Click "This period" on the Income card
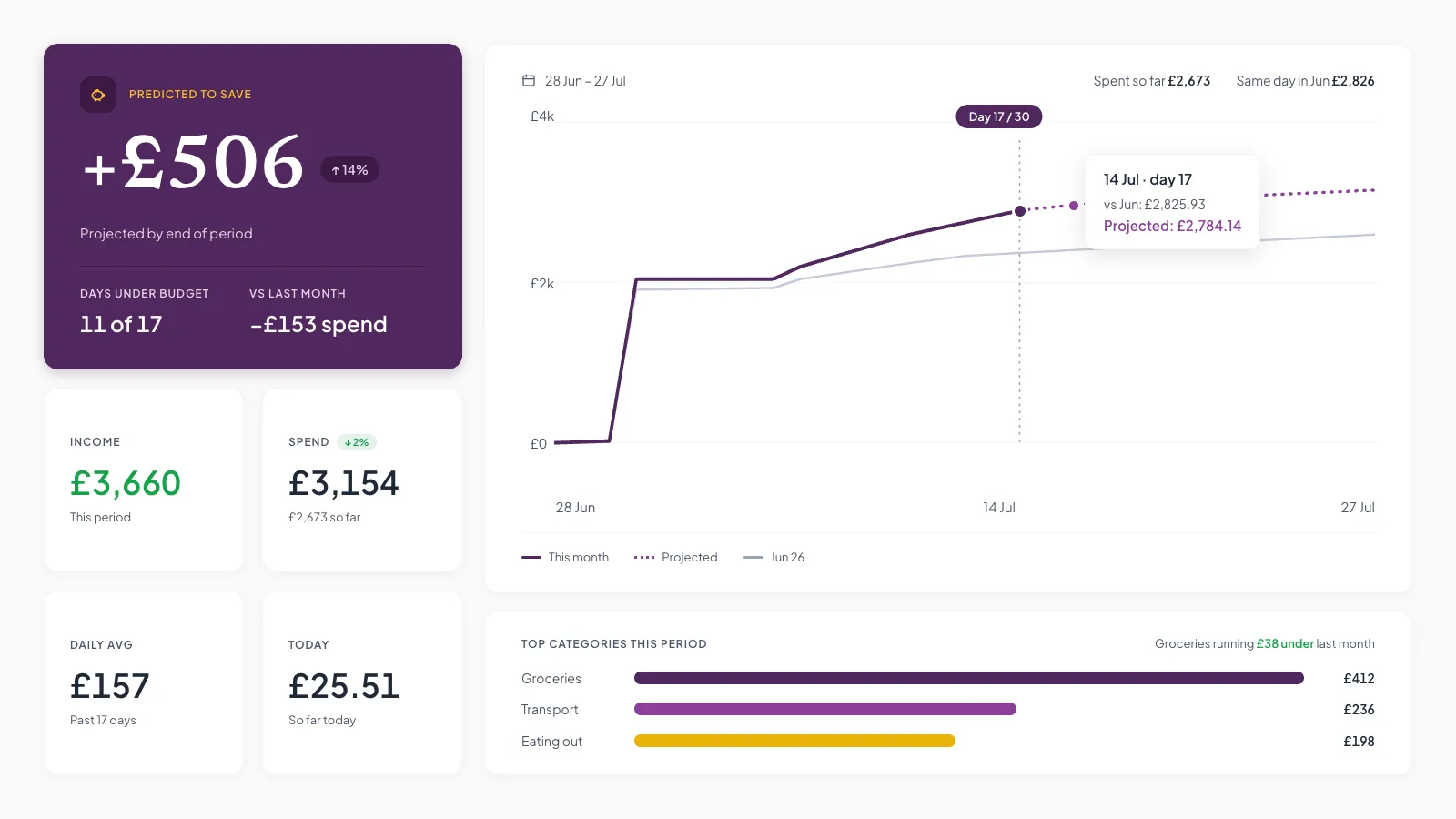 [x=100, y=517]
